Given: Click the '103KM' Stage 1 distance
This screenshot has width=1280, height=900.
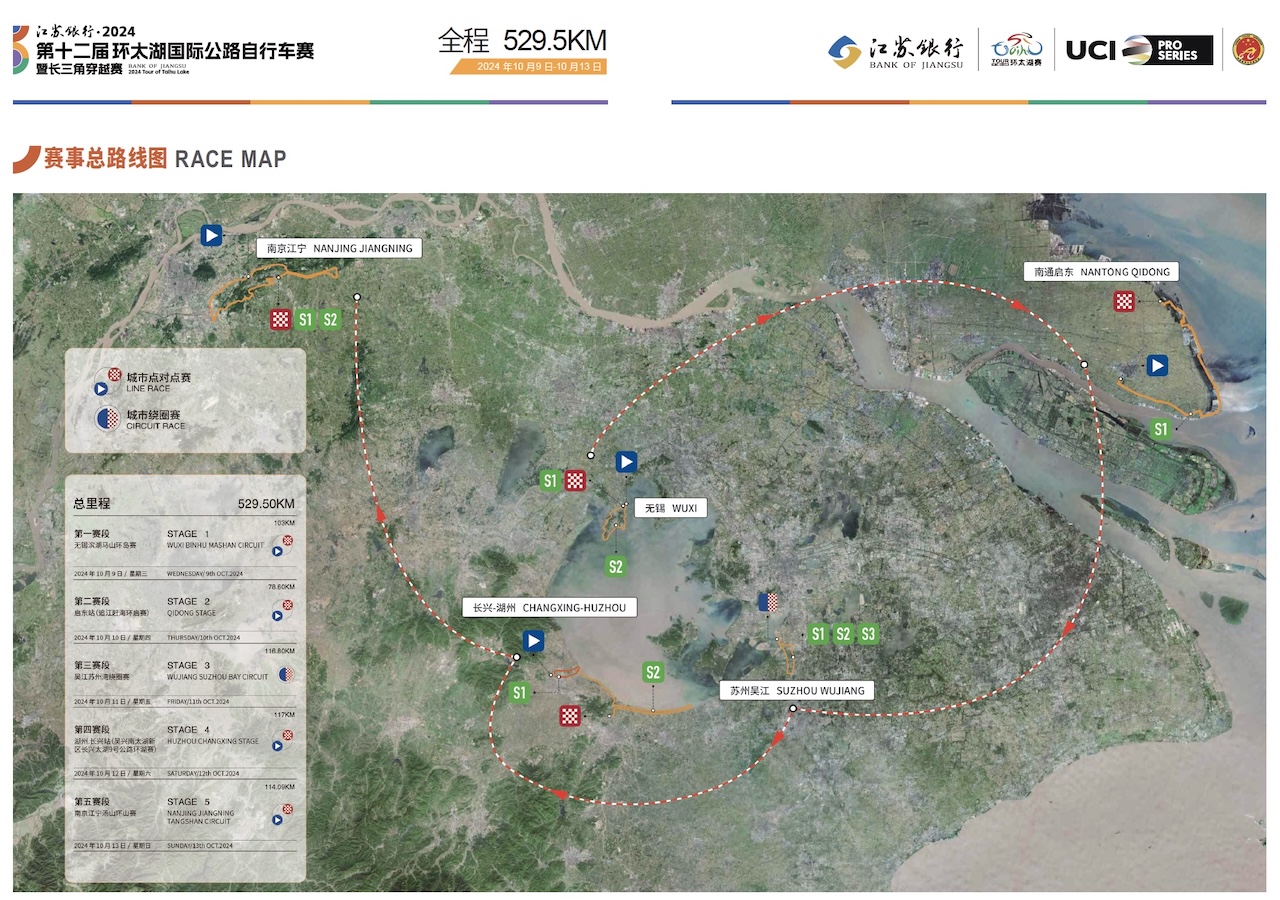Looking at the screenshot, I should pyautogui.click(x=285, y=523).
